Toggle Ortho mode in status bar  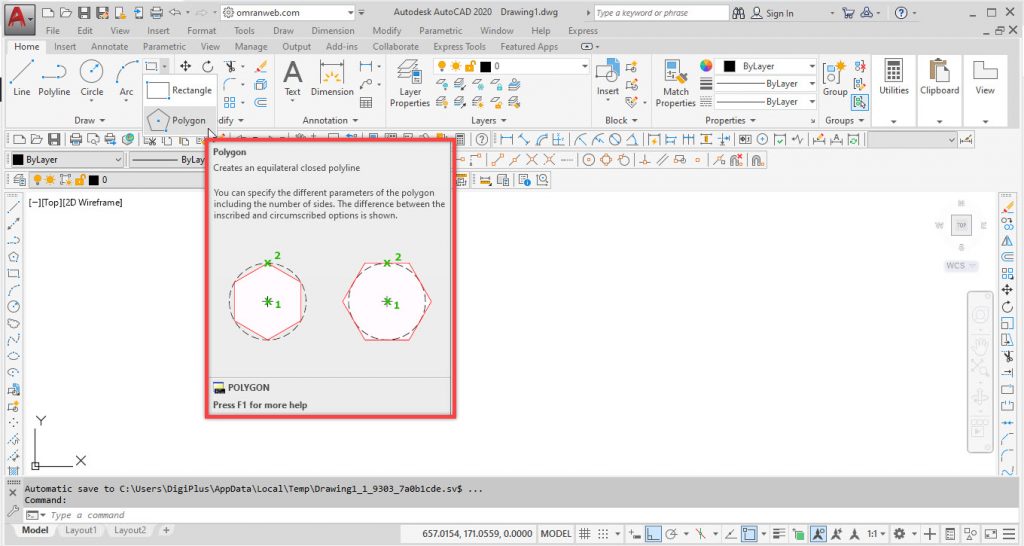point(653,534)
